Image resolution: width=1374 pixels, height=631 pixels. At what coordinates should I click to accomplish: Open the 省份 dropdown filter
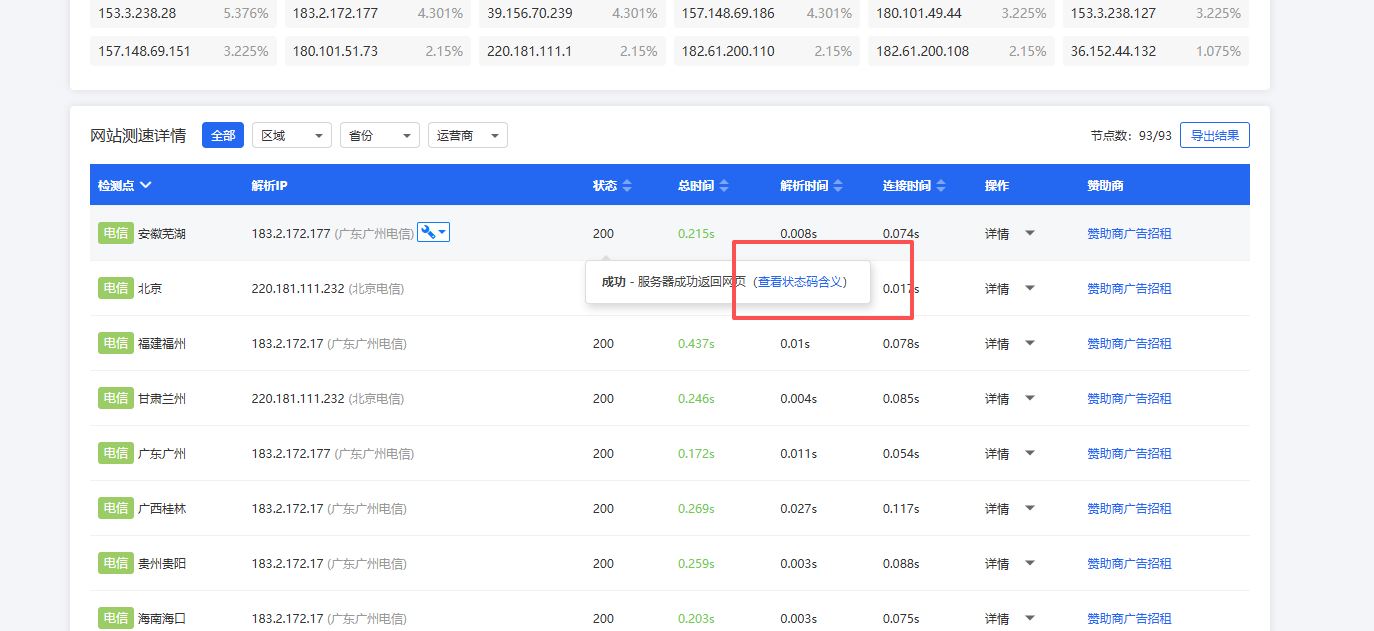coord(379,135)
